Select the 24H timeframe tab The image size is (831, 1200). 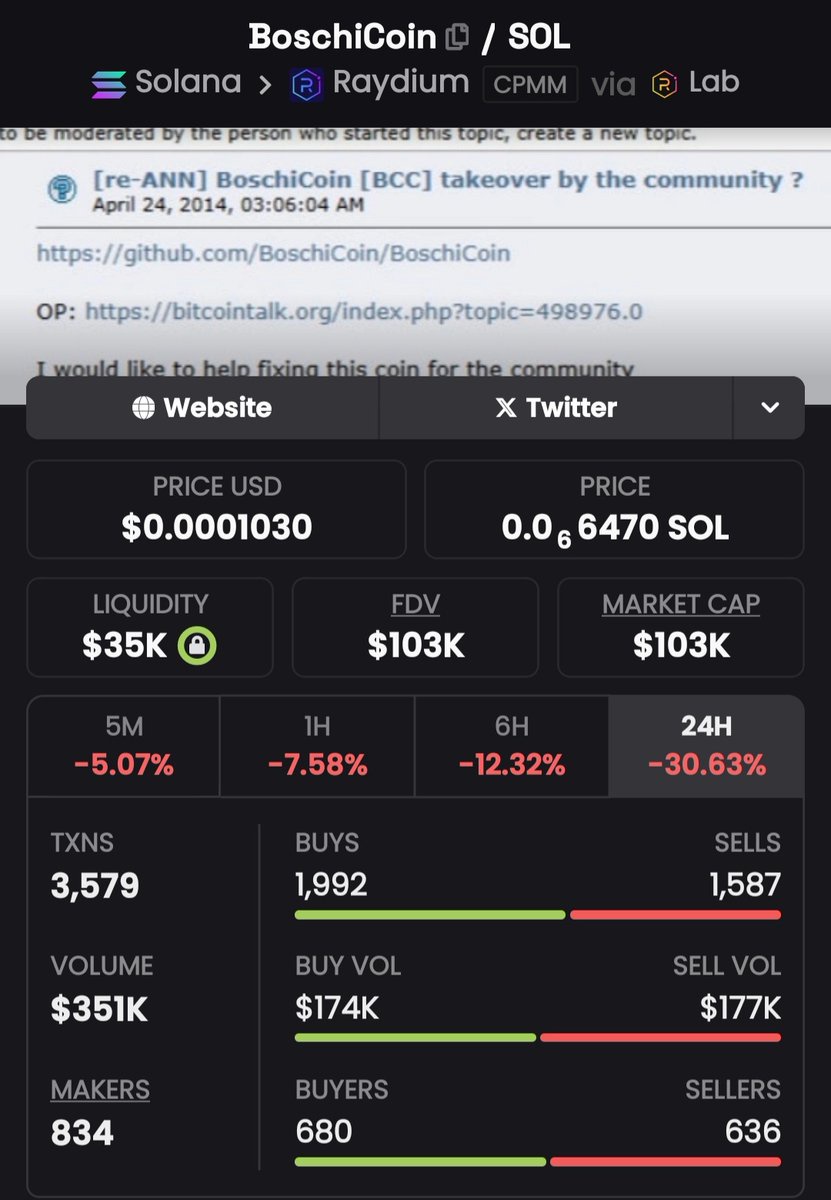pyautogui.click(x=706, y=746)
